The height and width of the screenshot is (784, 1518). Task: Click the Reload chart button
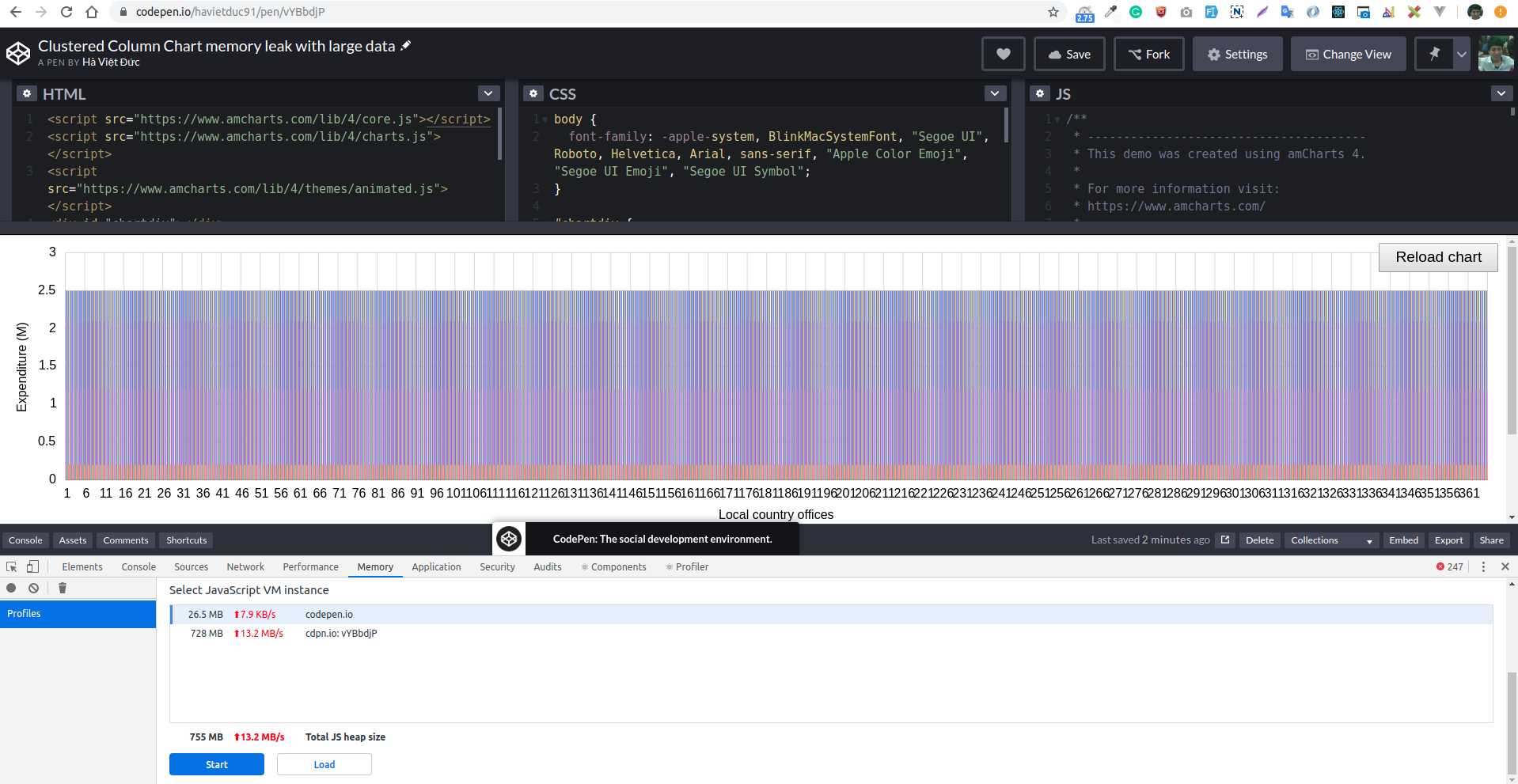tap(1438, 257)
